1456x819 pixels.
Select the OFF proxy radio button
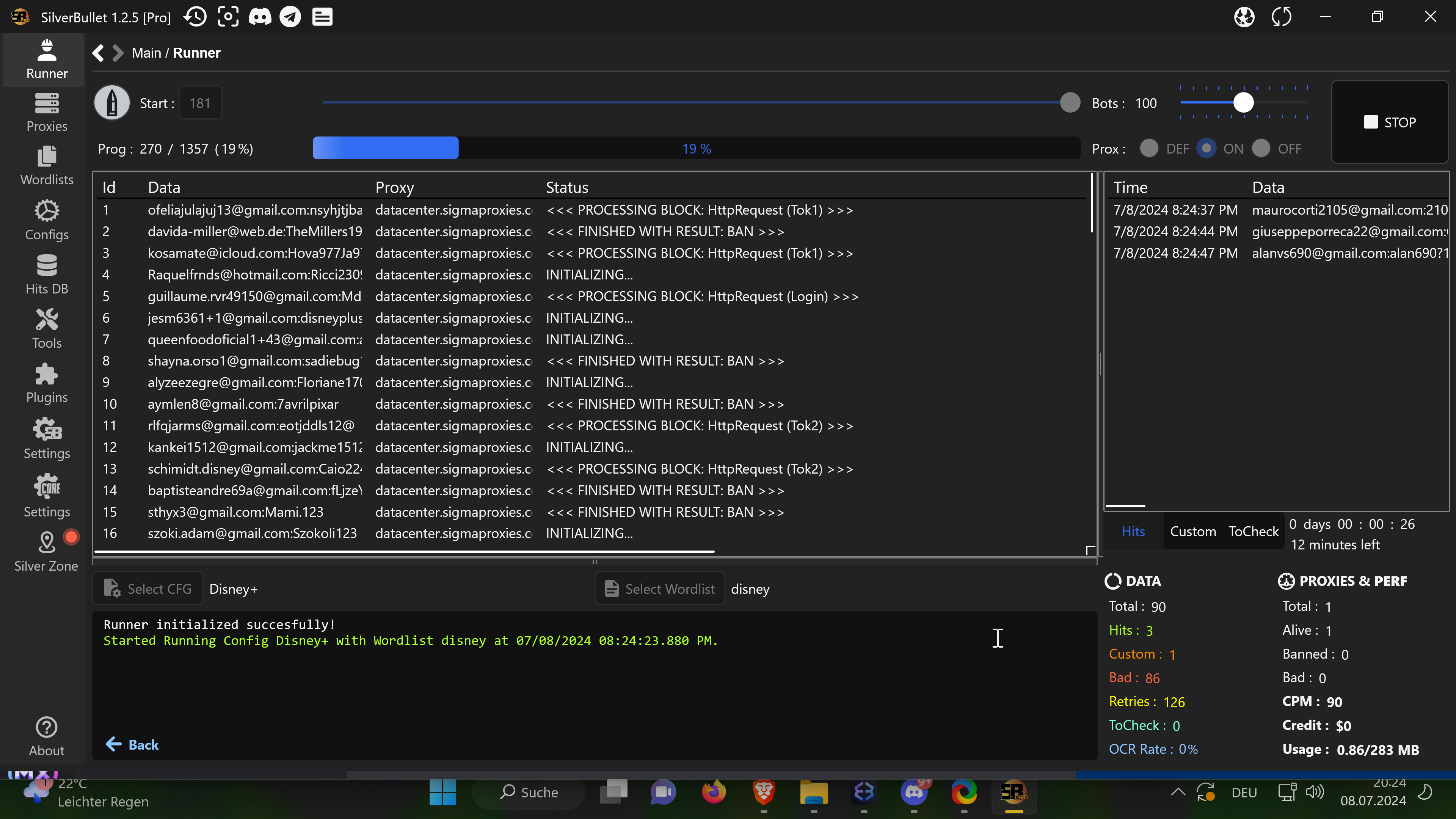(1260, 149)
